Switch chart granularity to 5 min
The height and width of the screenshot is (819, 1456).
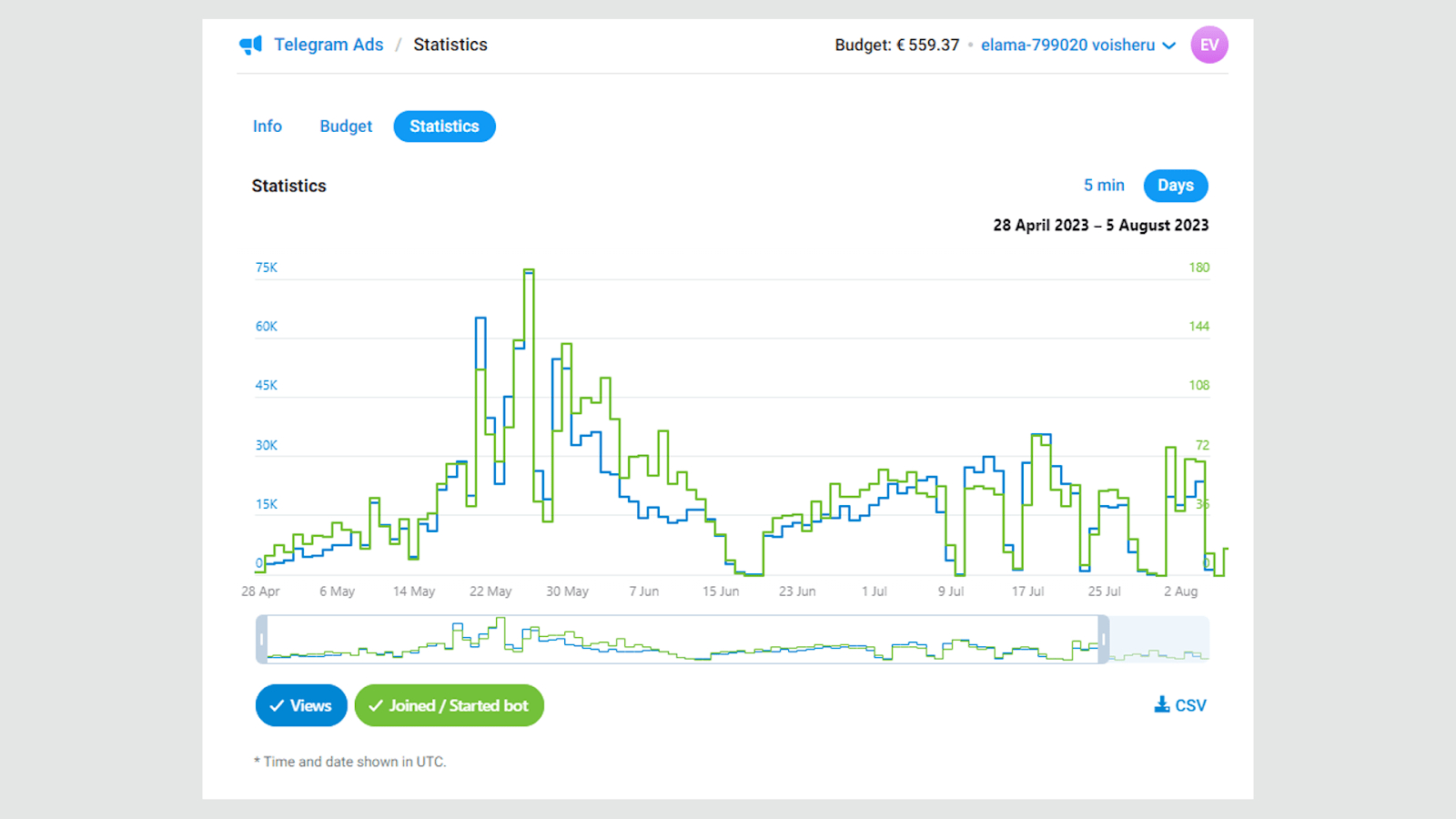[x=1104, y=186]
